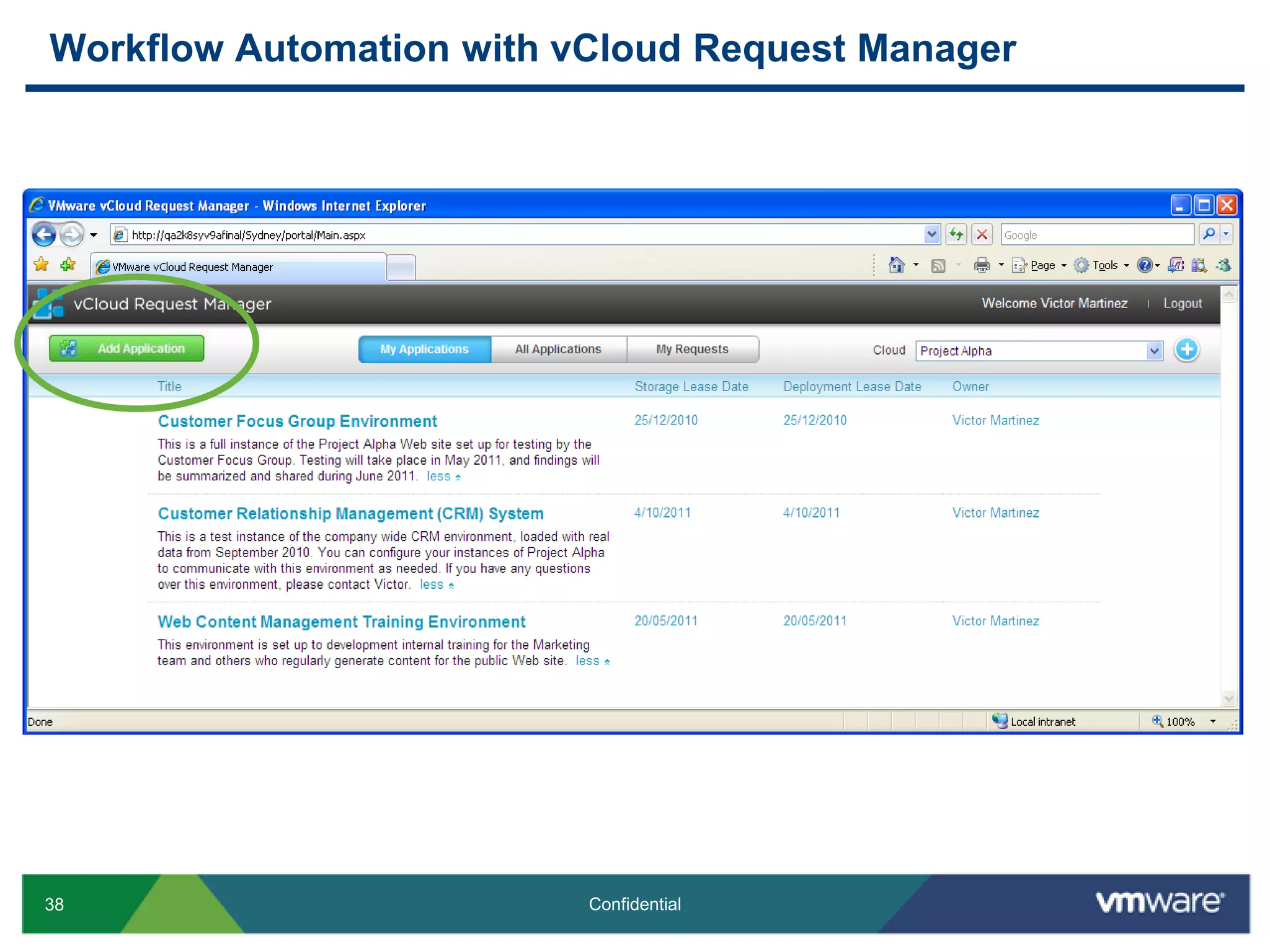Open a new blank browser tab
The image size is (1270, 952).
coord(401,268)
